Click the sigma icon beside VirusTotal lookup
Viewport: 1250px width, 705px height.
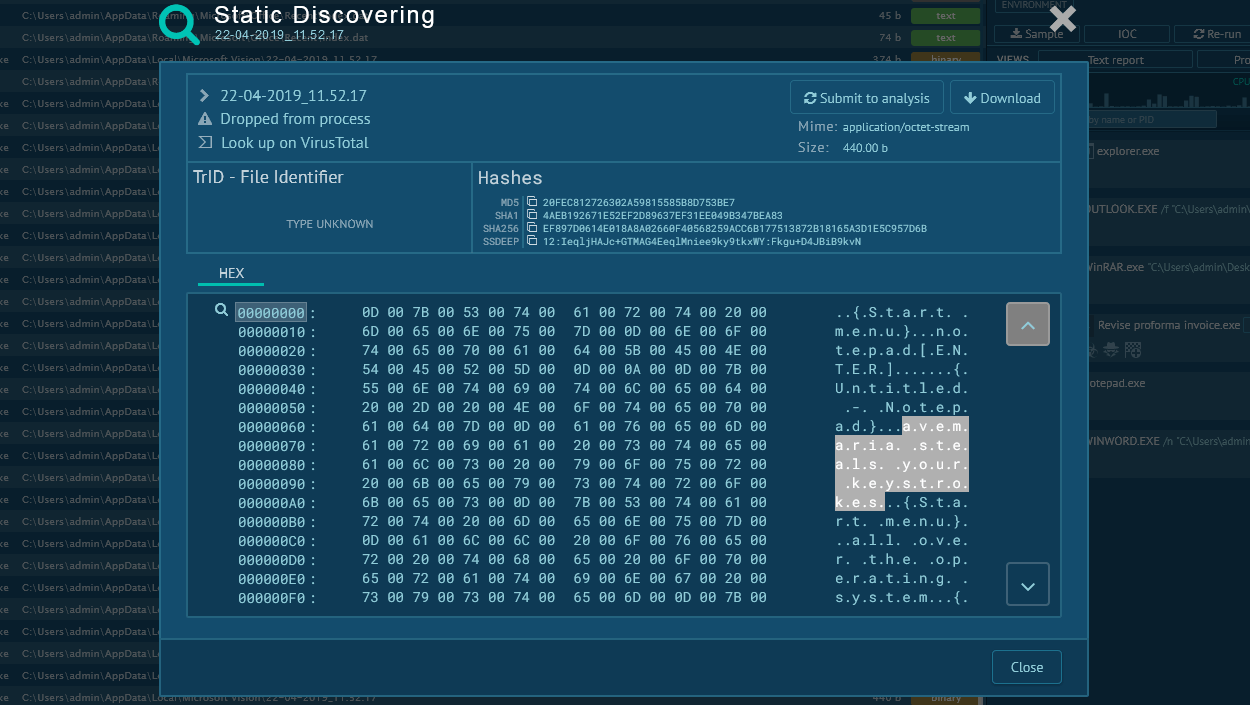(x=205, y=143)
